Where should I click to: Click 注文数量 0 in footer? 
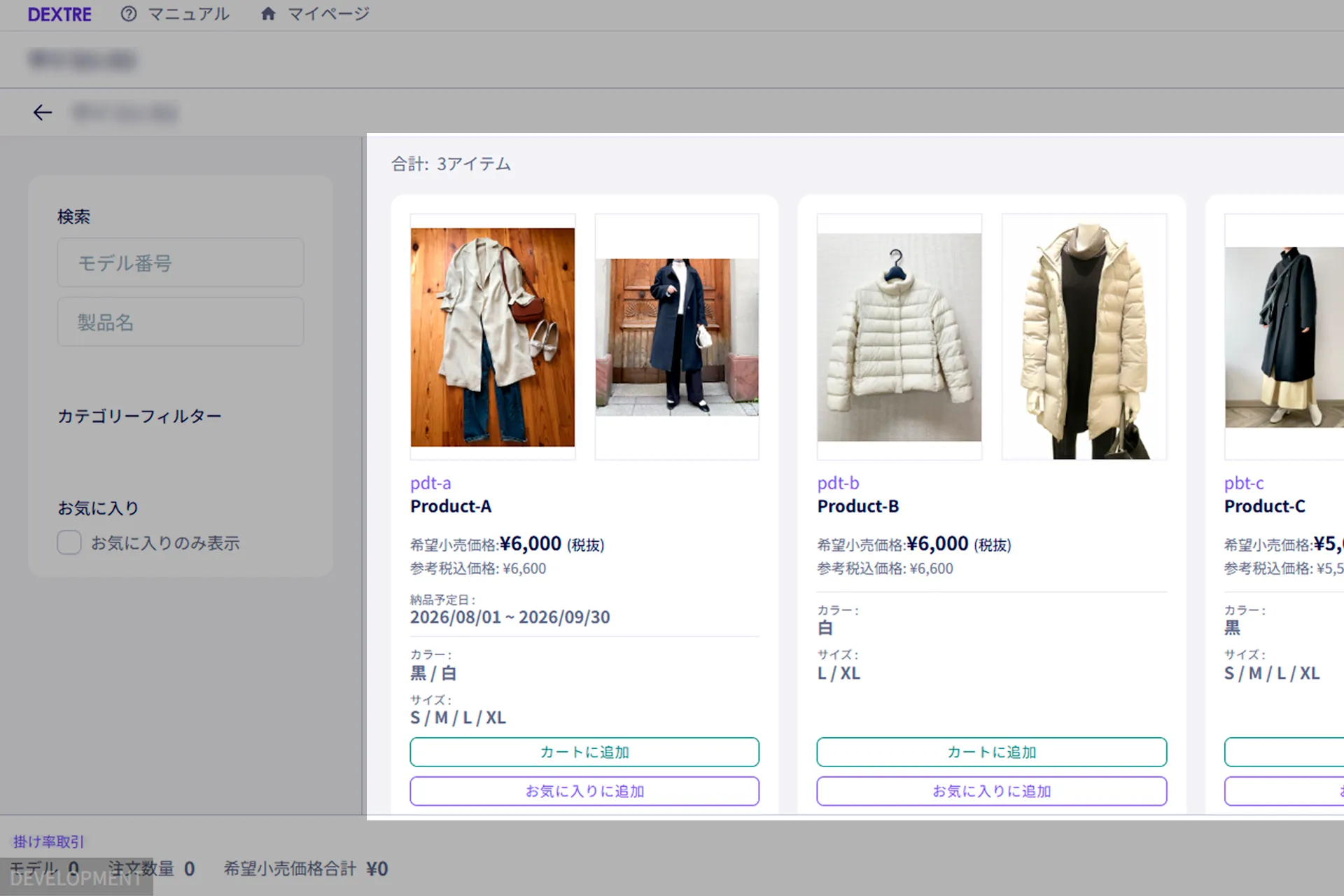coord(152,869)
